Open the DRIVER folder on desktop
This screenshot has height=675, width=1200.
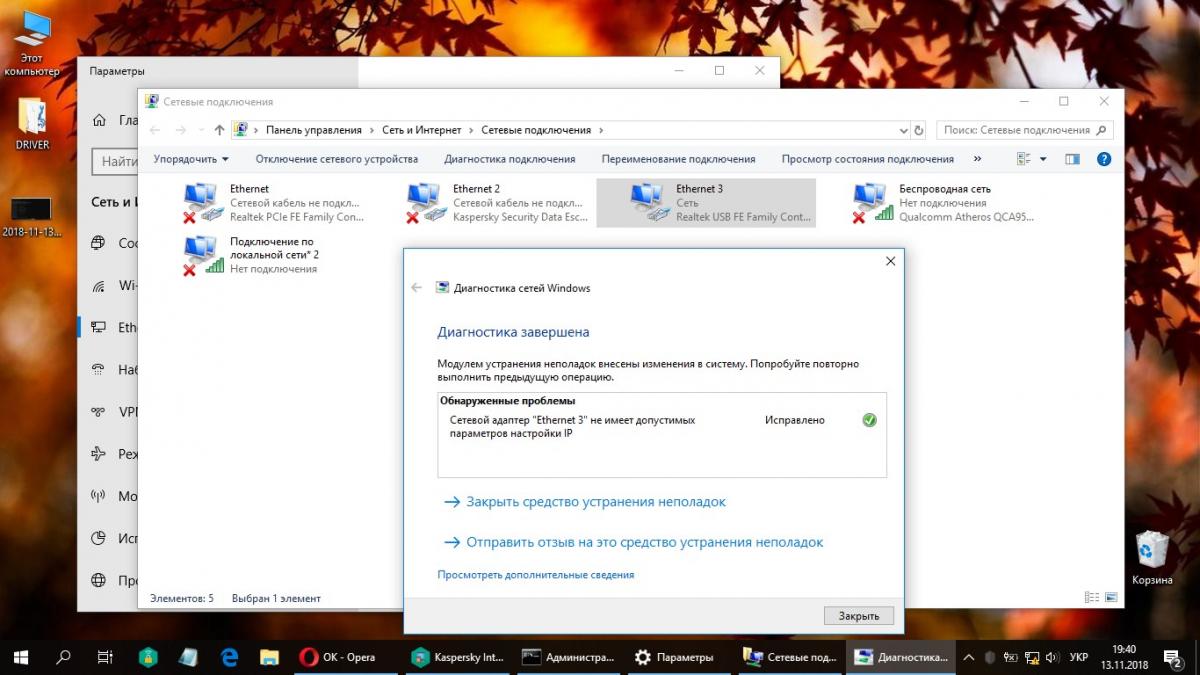32,124
